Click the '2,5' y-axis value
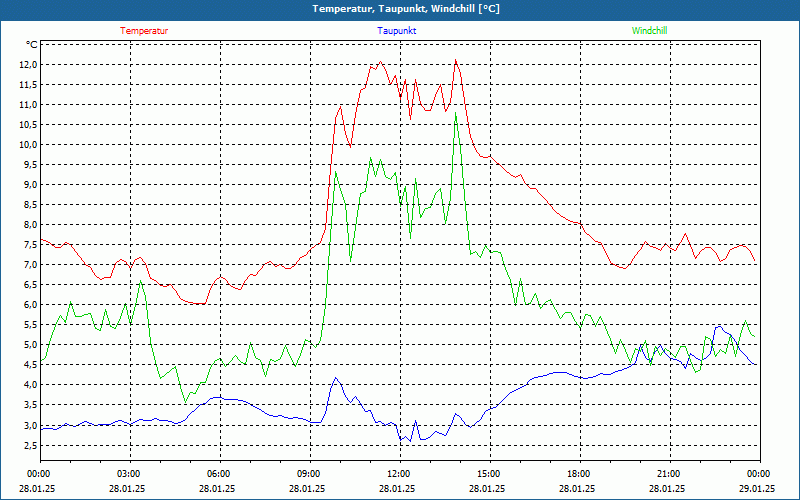The width and height of the screenshot is (800, 500). pyautogui.click(x=30, y=445)
